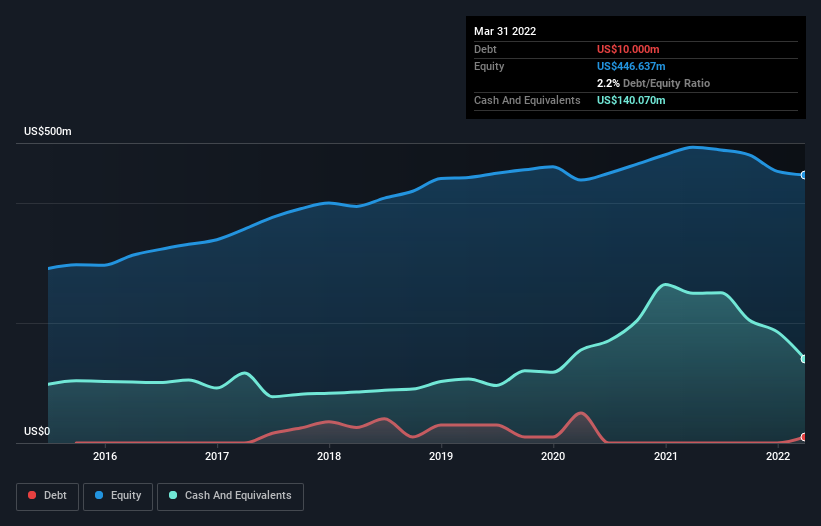Click the Equity endpoint marker at Mar 2022
This screenshot has height=526, width=821.
(804, 175)
